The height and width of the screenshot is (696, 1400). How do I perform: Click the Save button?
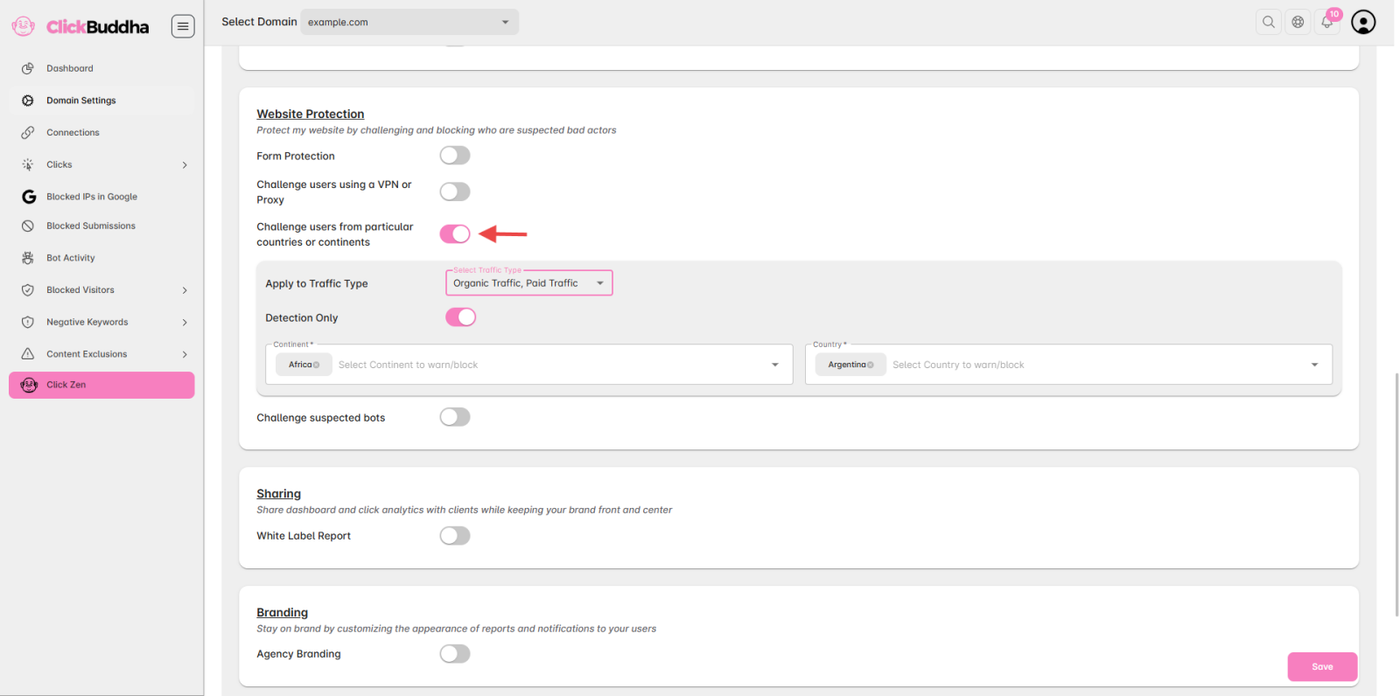[1321, 666]
